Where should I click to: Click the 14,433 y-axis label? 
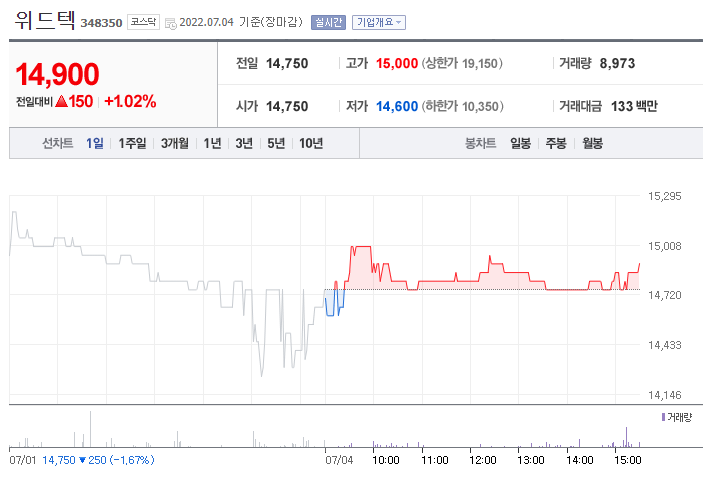pyautogui.click(x=664, y=345)
